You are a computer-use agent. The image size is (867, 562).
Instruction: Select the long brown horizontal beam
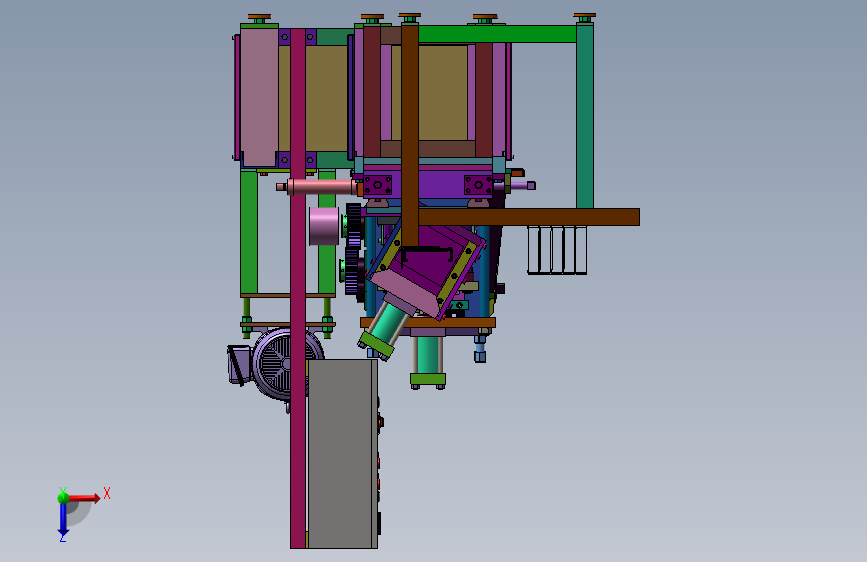pos(529,217)
